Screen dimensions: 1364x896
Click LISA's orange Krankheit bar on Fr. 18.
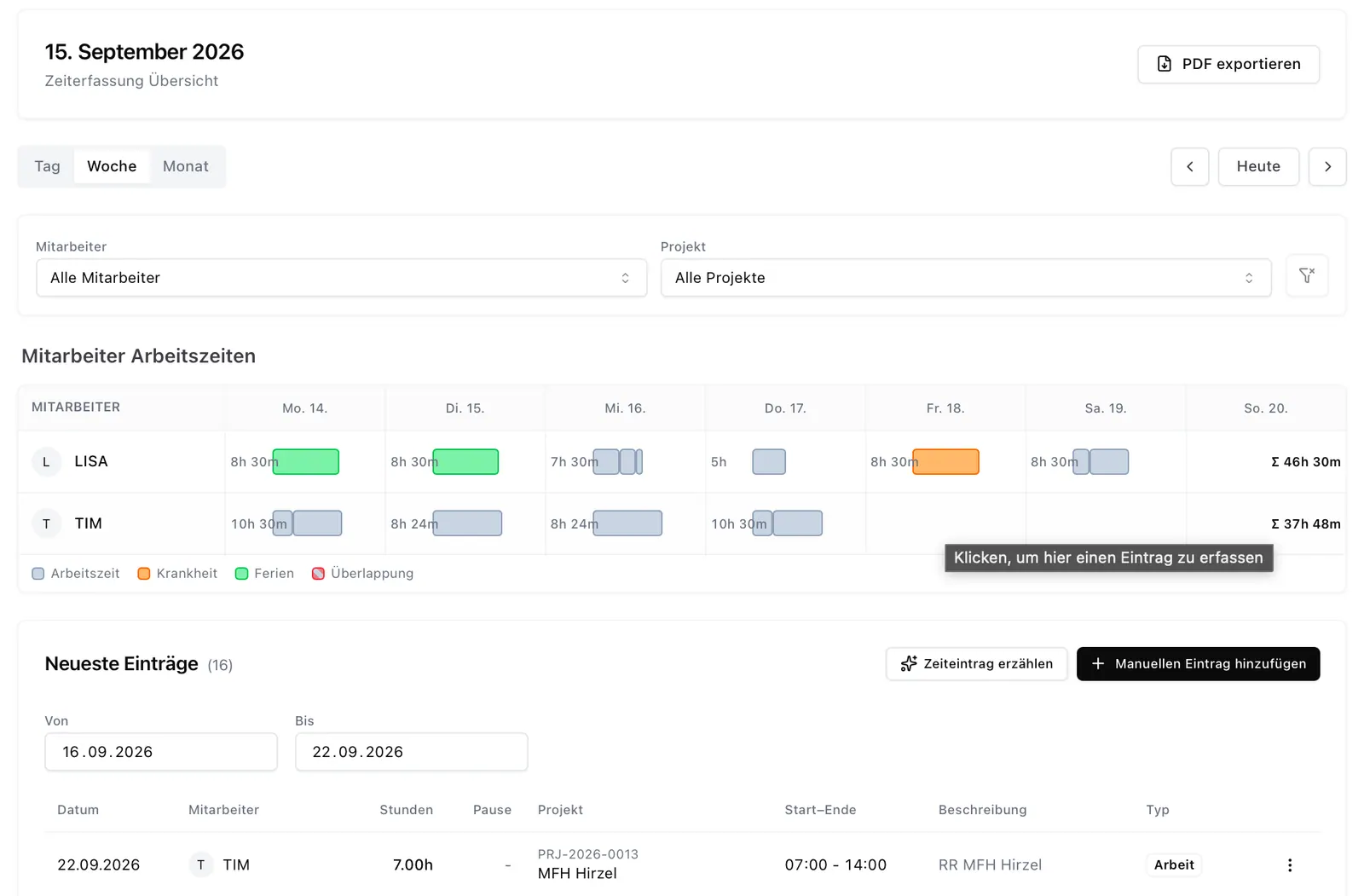pyautogui.click(x=945, y=461)
